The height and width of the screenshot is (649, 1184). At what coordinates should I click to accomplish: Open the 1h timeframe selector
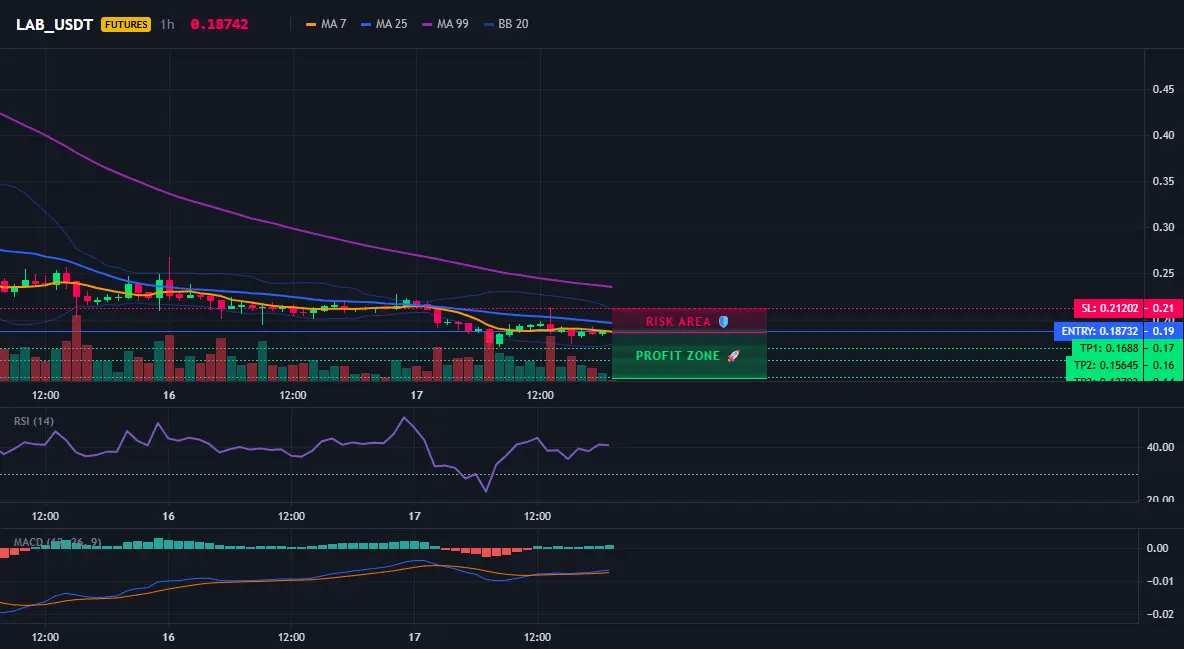tap(167, 24)
